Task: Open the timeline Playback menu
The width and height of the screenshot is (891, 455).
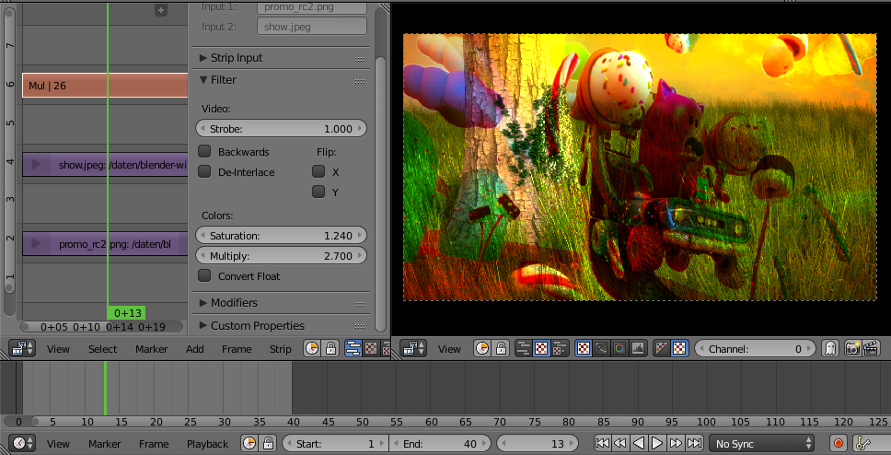Action: click(x=207, y=444)
